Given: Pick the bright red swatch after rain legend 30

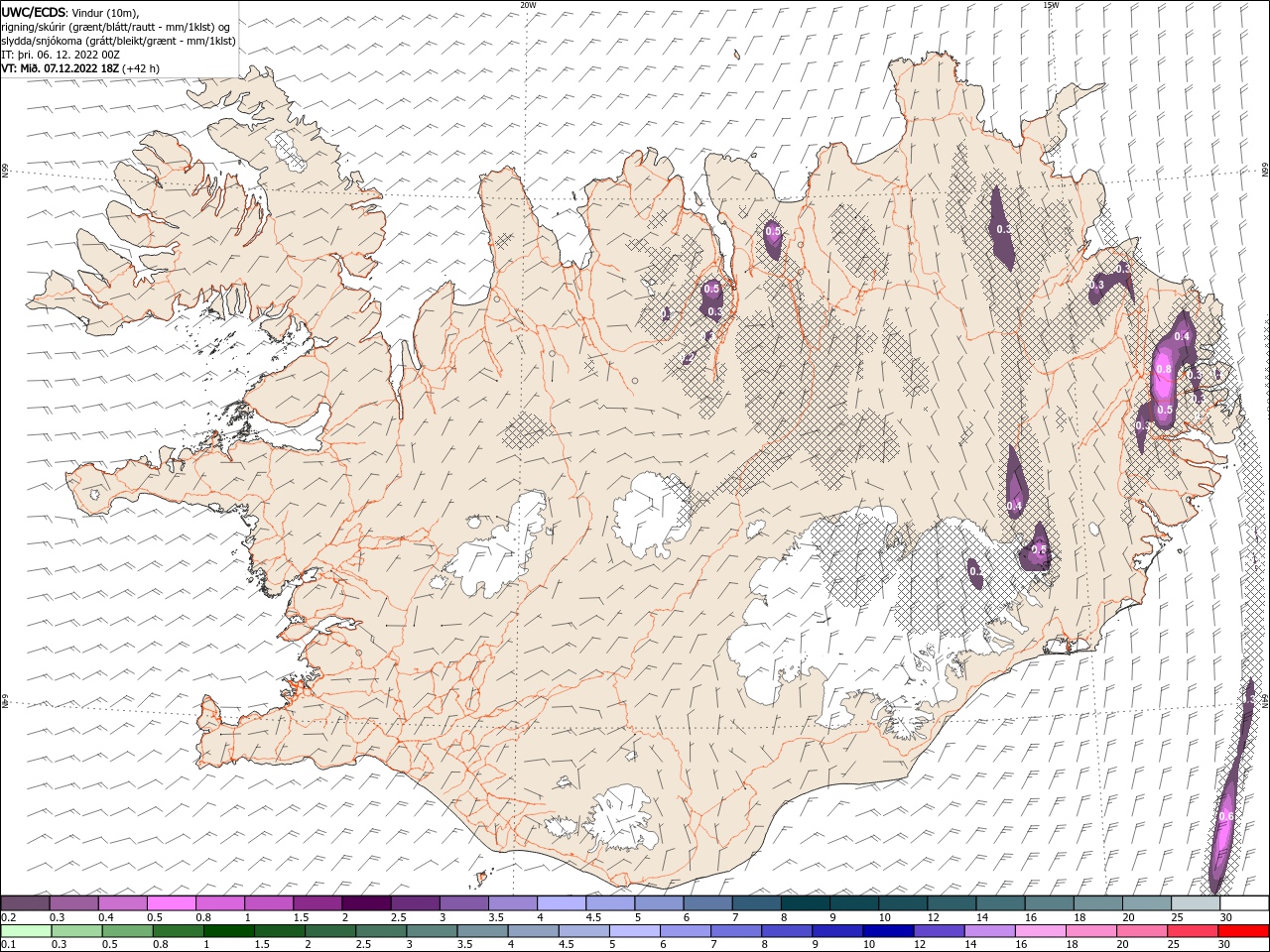Looking at the screenshot, I should click(1243, 930).
